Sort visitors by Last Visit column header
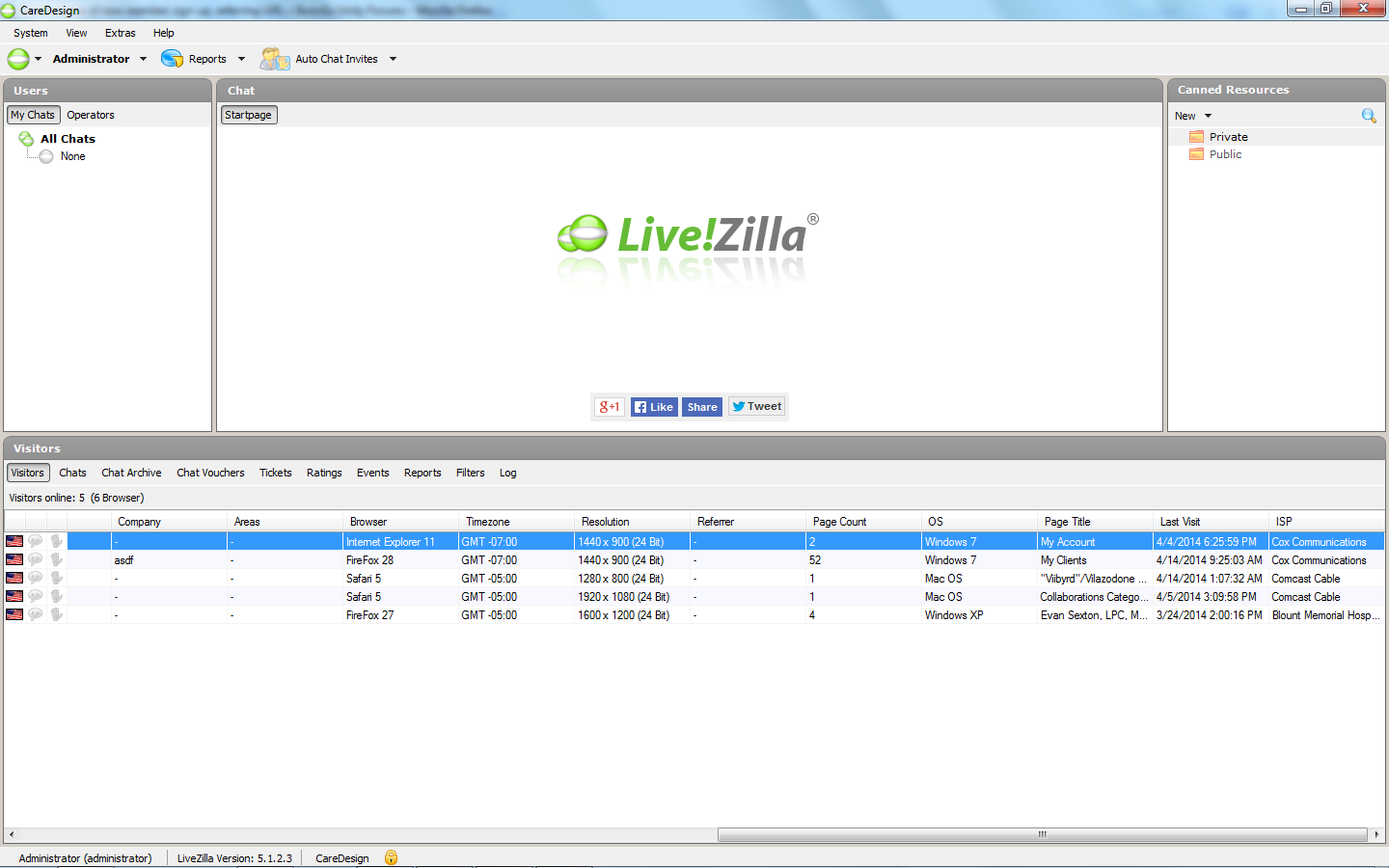Screen dimensions: 1389x868 (1211, 522)
